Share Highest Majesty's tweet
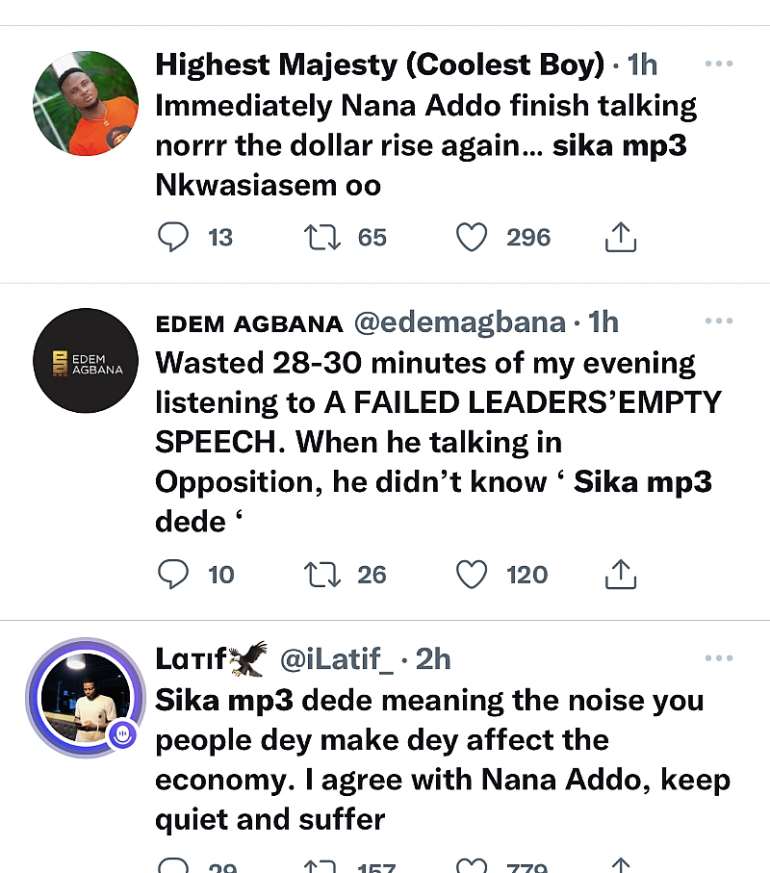This screenshot has height=873, width=770. [621, 237]
